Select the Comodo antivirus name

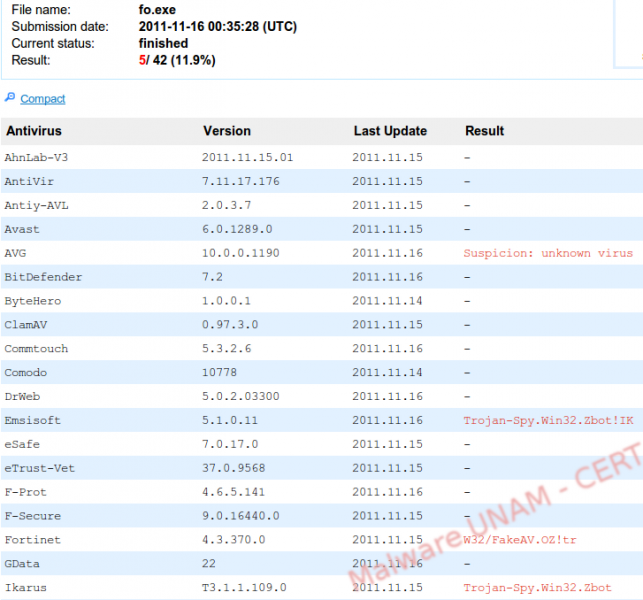(x=26, y=372)
